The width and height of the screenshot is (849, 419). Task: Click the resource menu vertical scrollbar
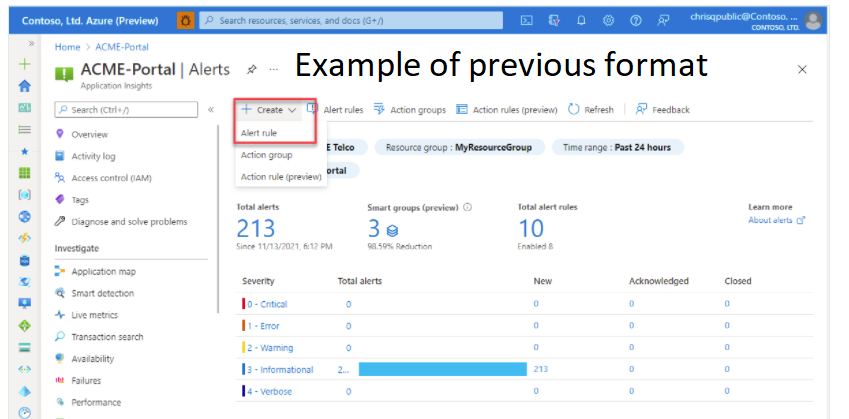[218, 219]
